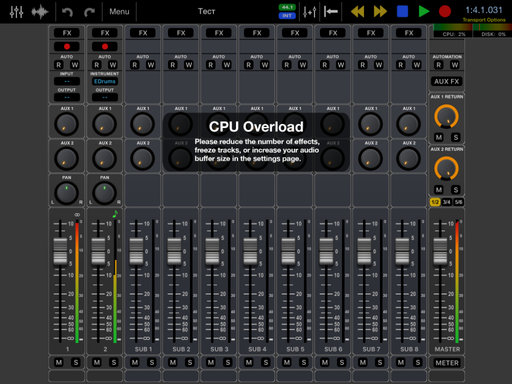Click the AUX 2 RETURN orange knob

point(446,168)
